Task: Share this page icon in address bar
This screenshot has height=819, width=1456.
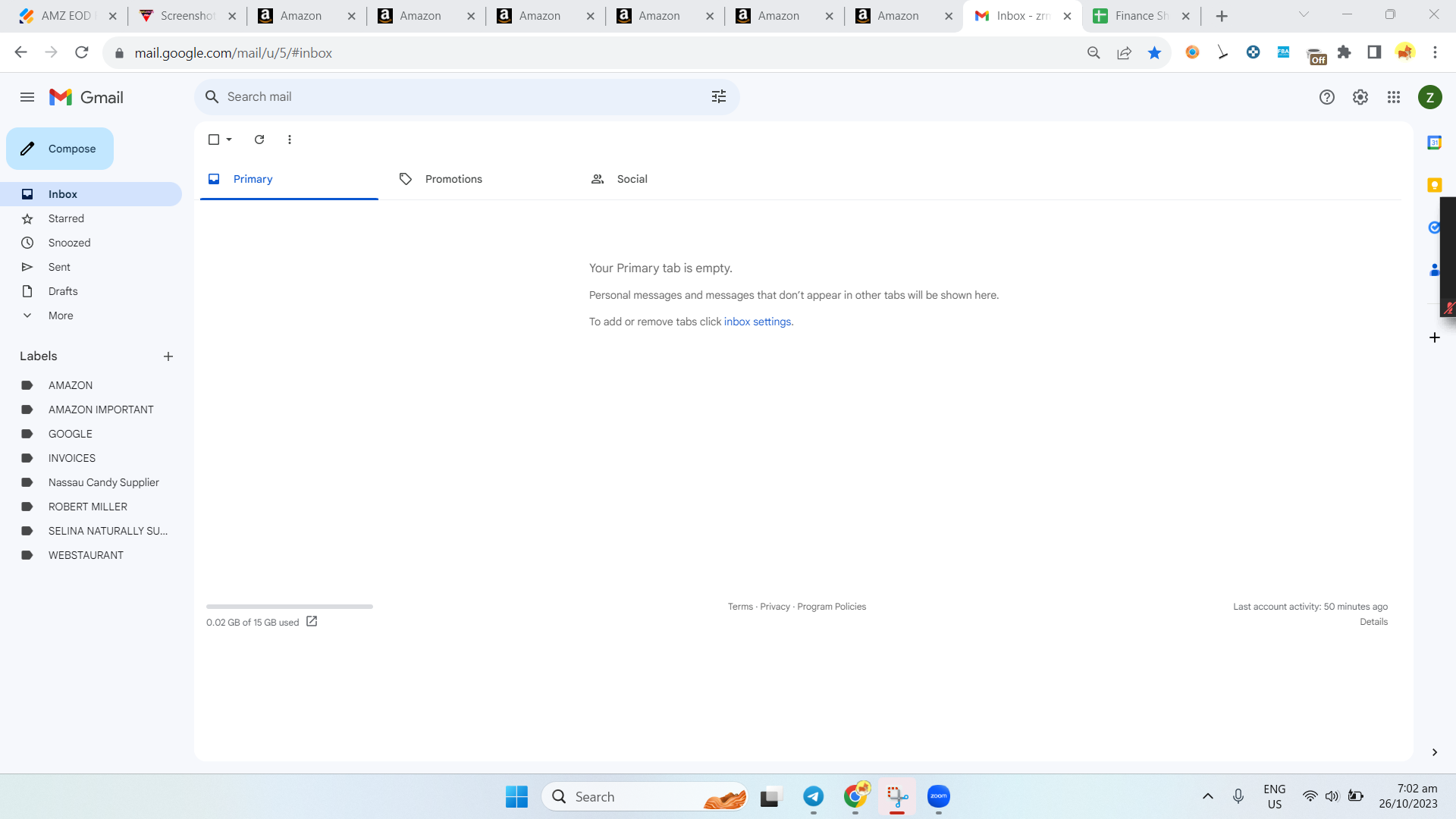Action: point(1125,53)
